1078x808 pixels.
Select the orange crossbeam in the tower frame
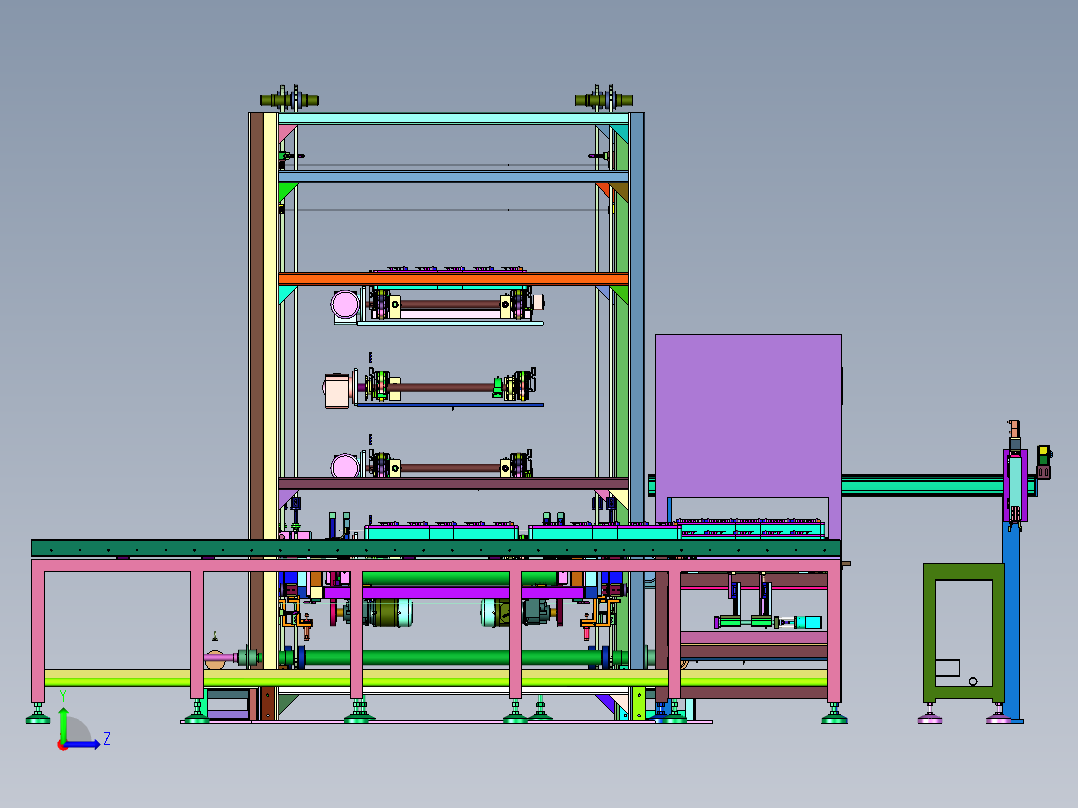click(x=453, y=279)
